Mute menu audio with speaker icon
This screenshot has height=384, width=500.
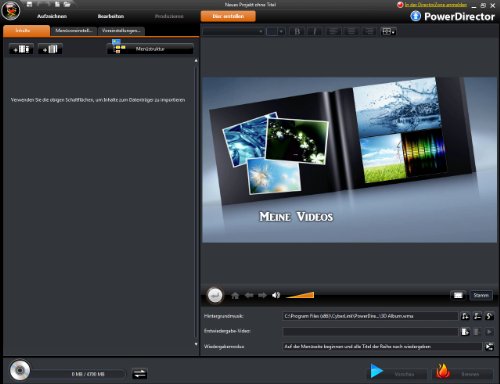276,295
